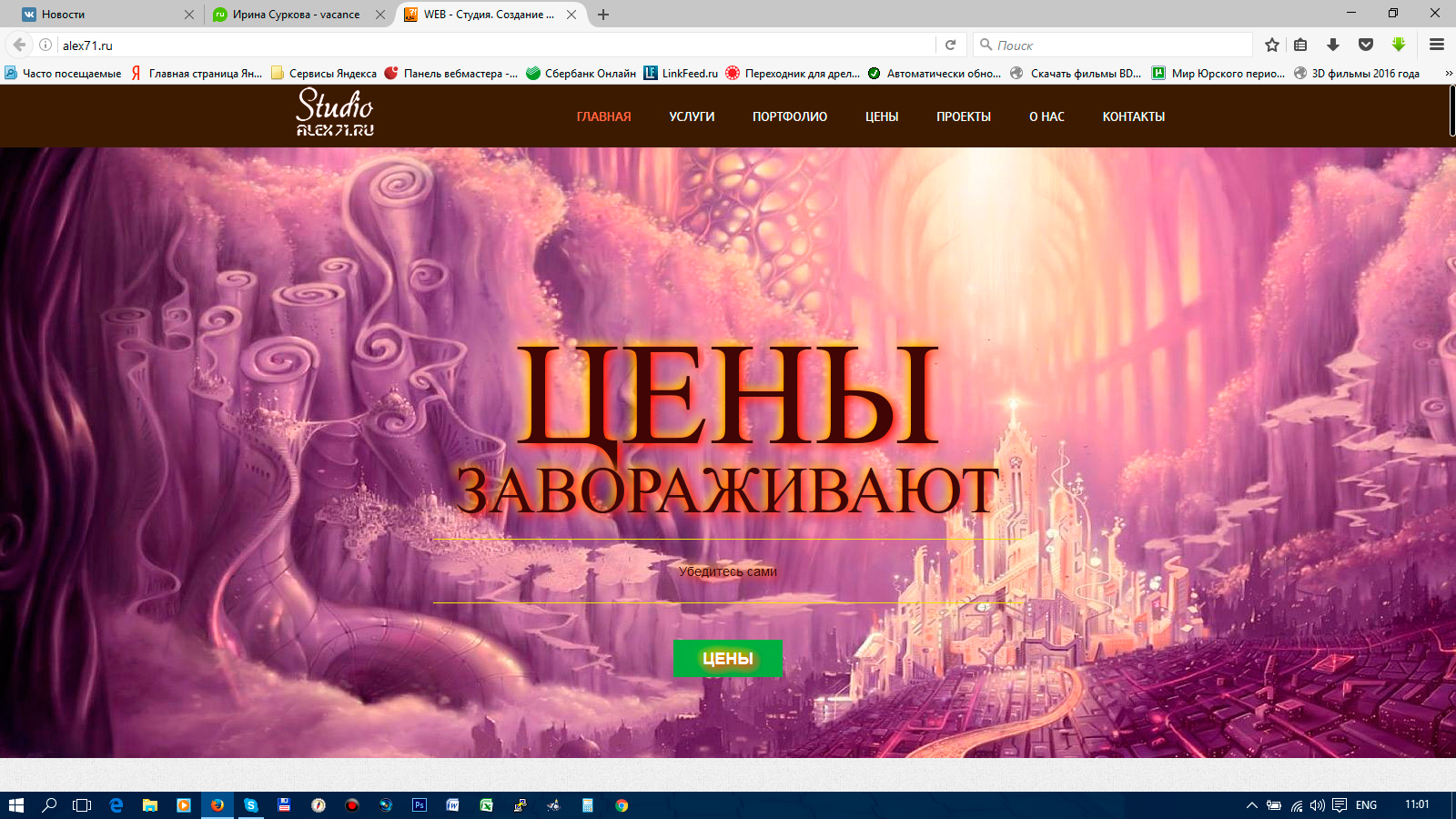
Task: Open the Firefox downloads arrow
Action: click(x=1333, y=45)
